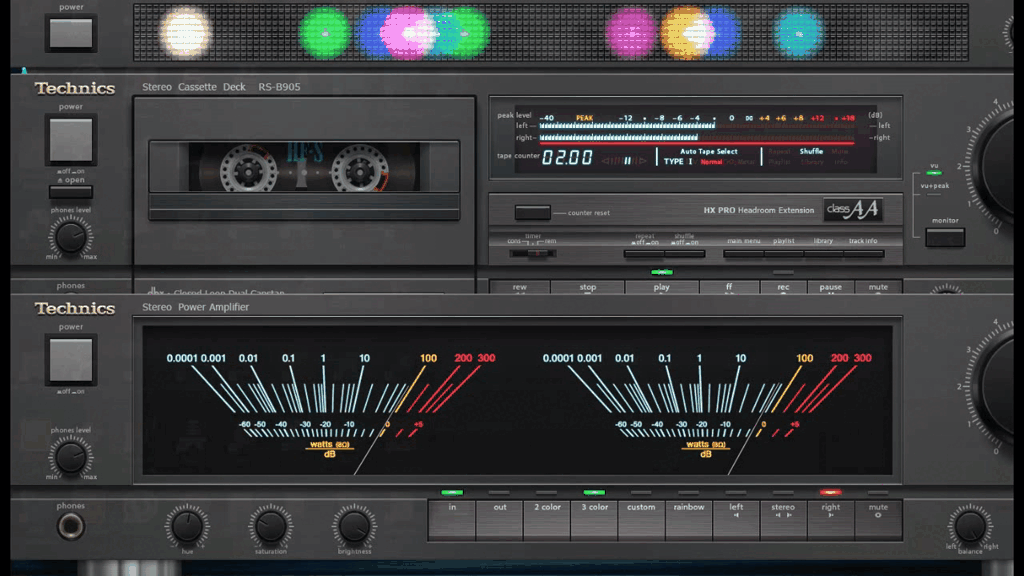Click the cassette deck phones level knob

70,237
